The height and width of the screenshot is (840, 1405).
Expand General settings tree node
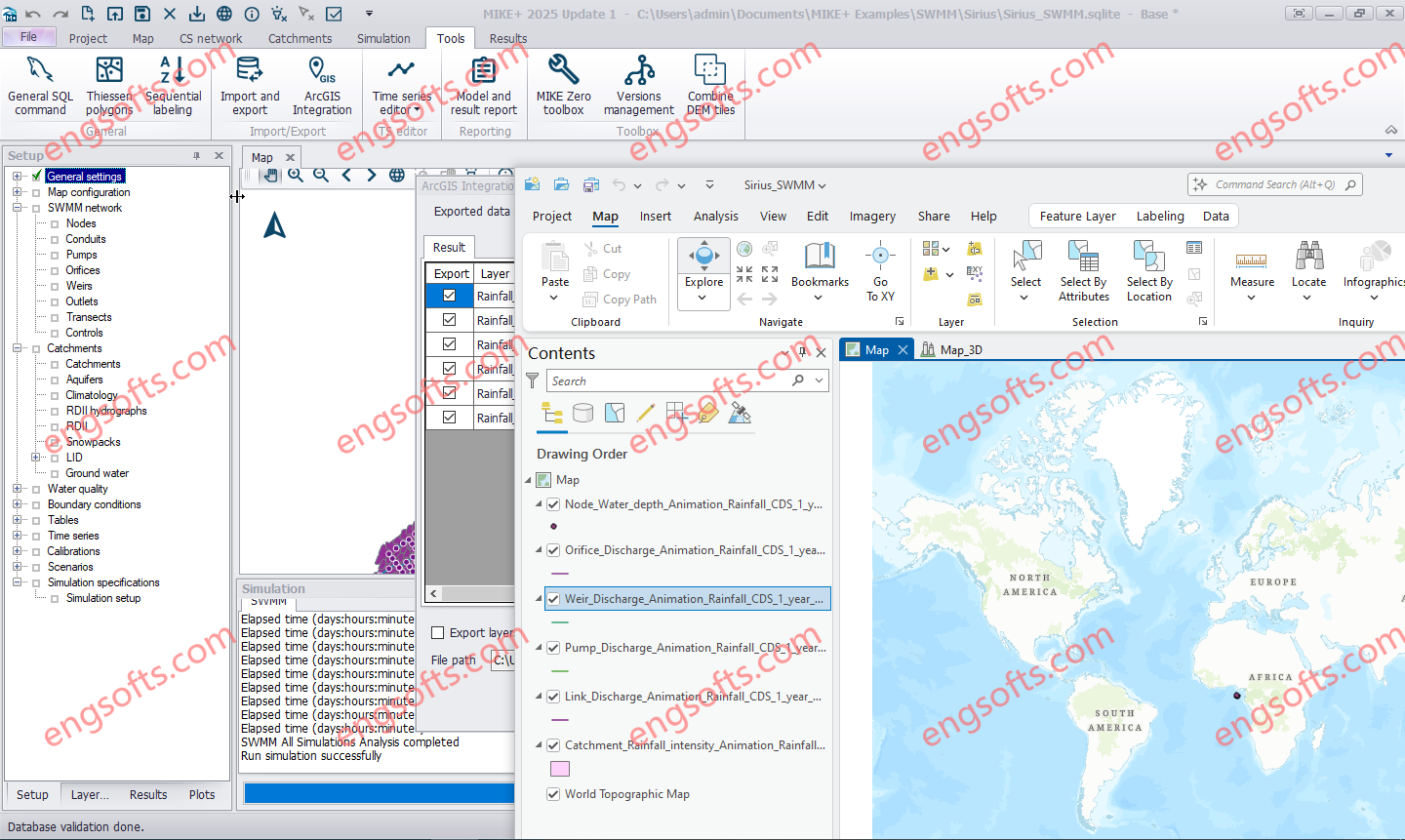click(18, 177)
